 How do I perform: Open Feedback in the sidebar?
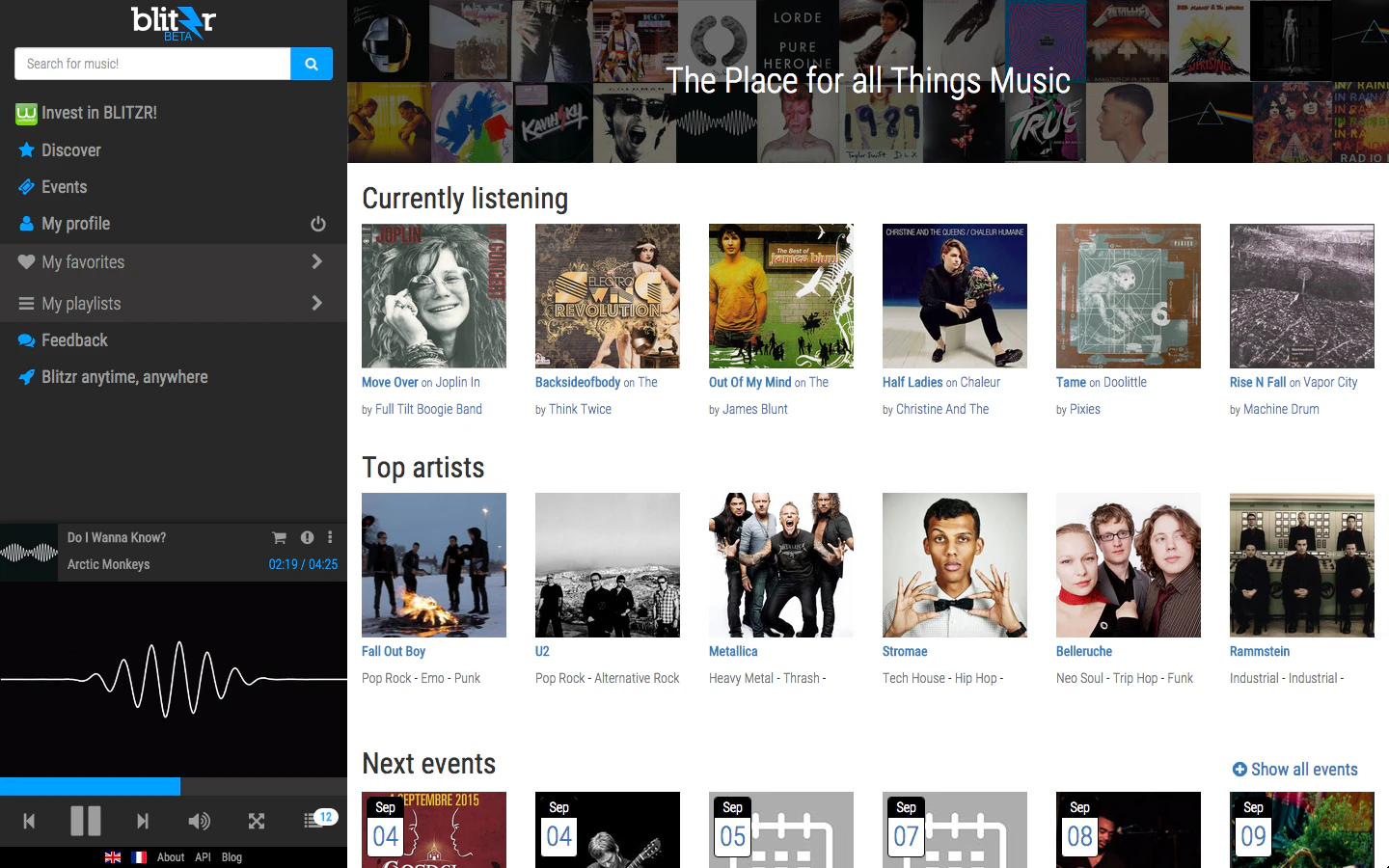(x=63, y=340)
